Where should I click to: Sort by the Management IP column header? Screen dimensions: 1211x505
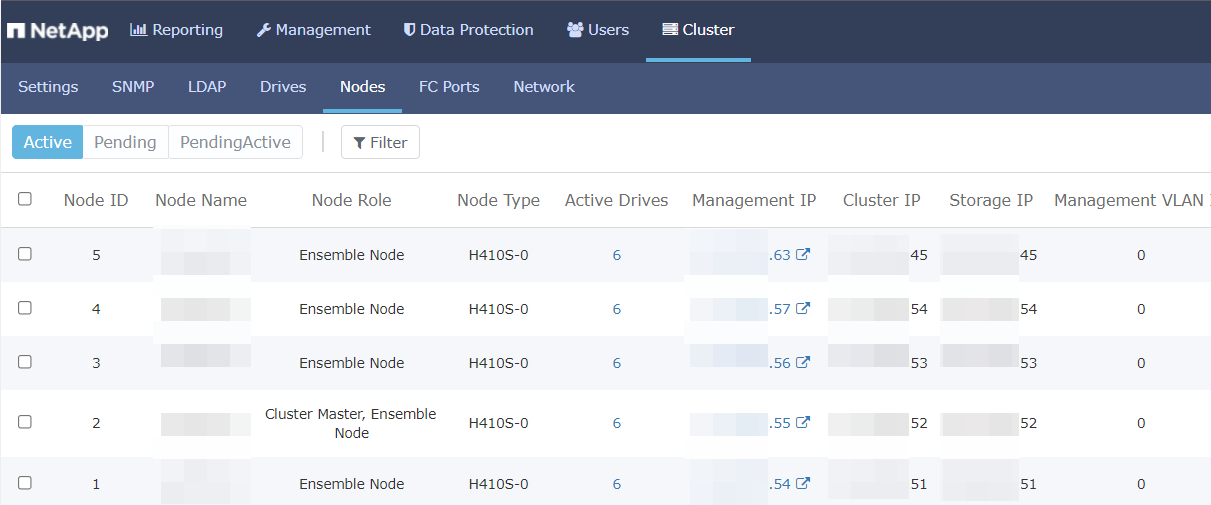[754, 200]
